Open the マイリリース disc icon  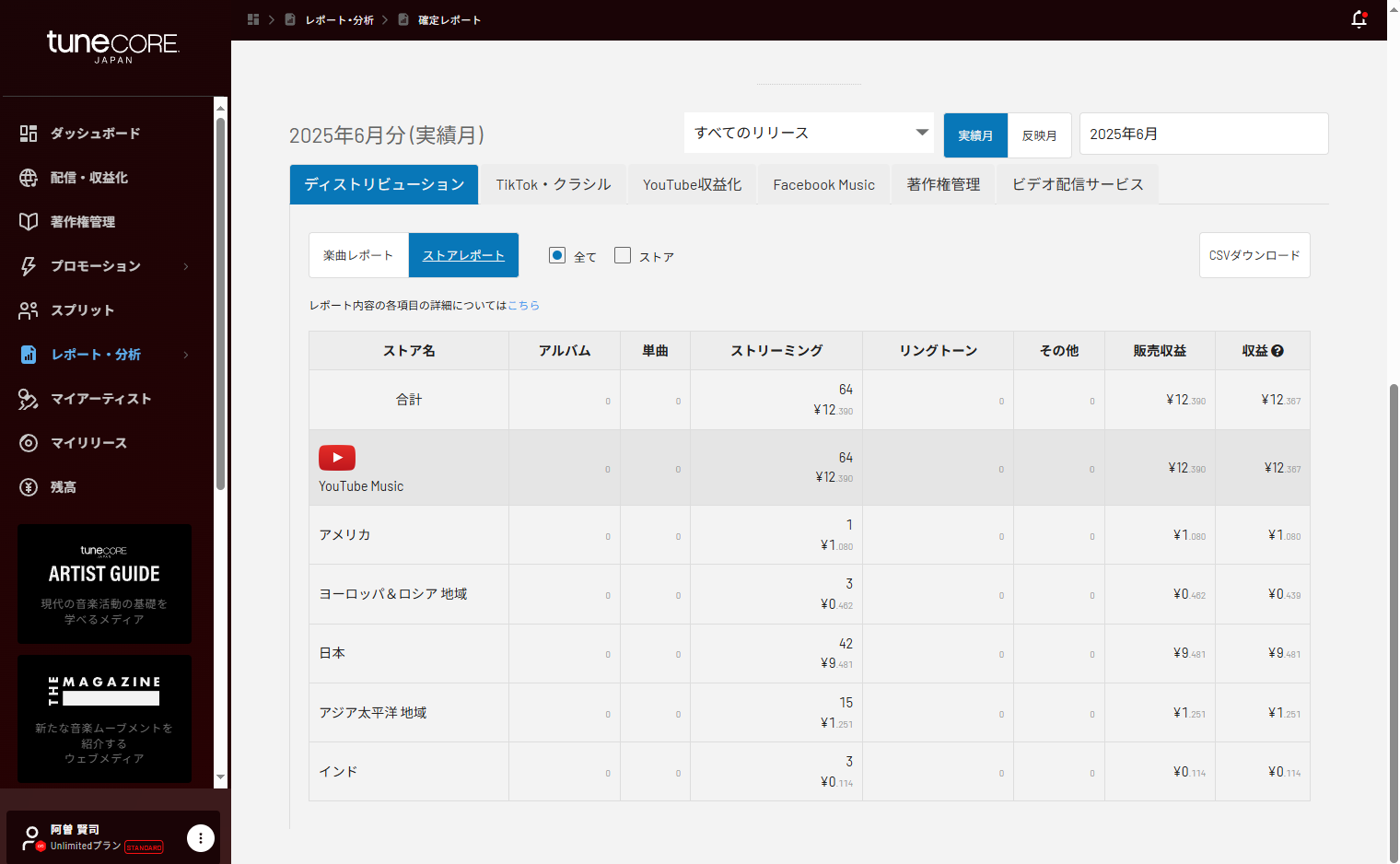(x=29, y=443)
